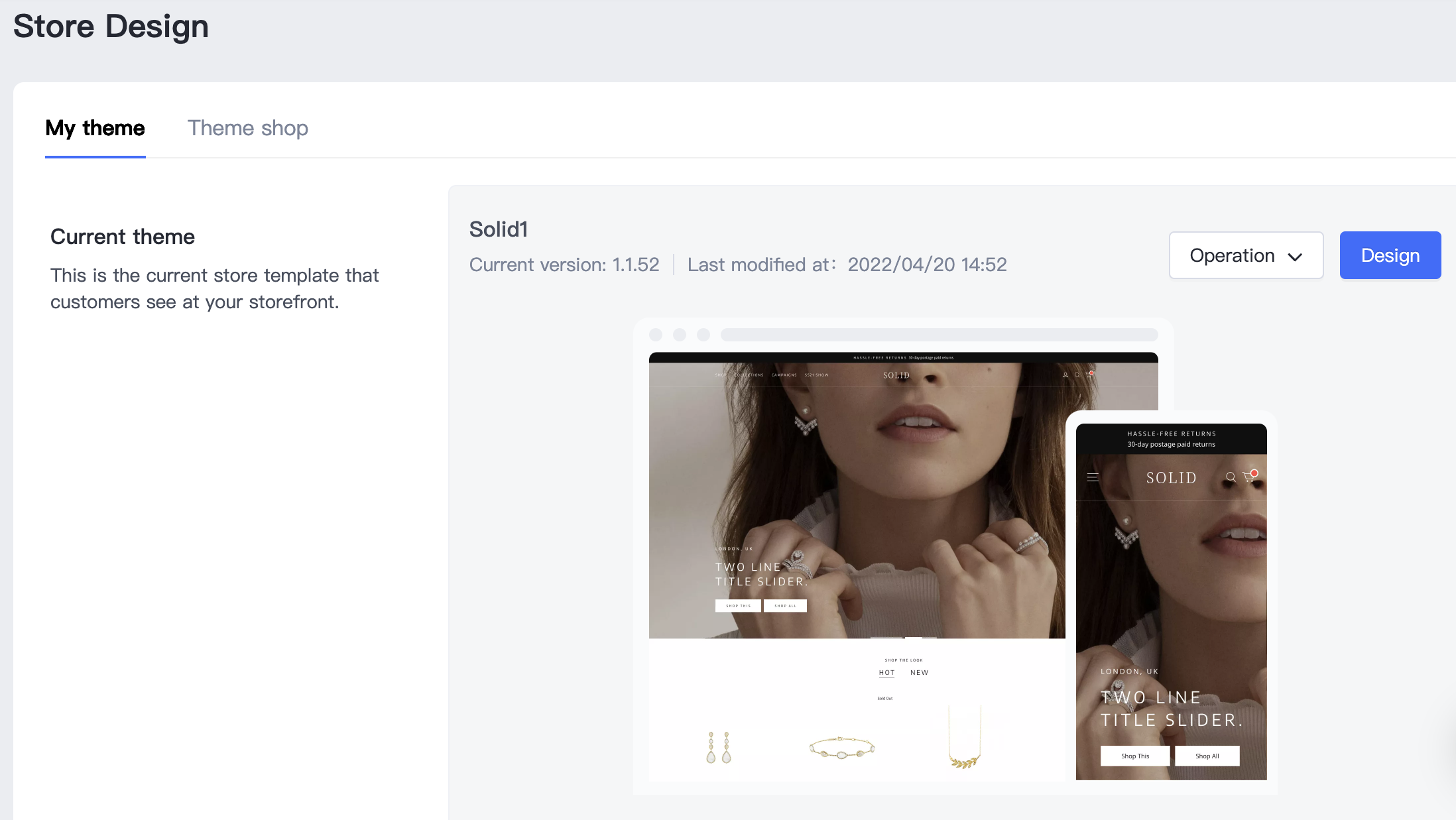Click the first gray dot in mock browser
The width and height of the screenshot is (1456, 820).
click(656, 335)
